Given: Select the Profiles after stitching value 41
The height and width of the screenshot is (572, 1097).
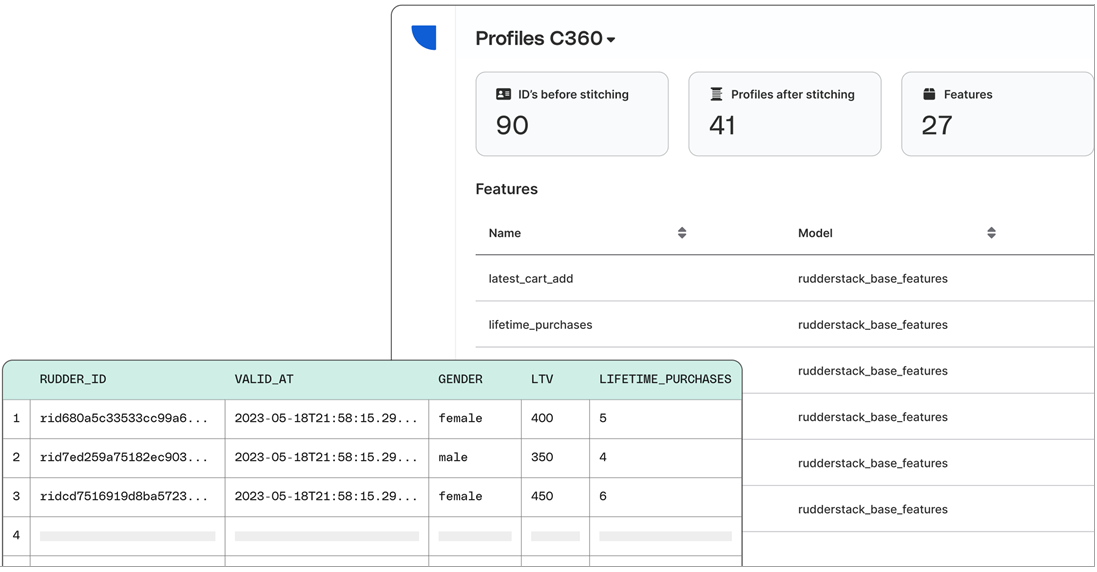Looking at the screenshot, I should [722, 125].
